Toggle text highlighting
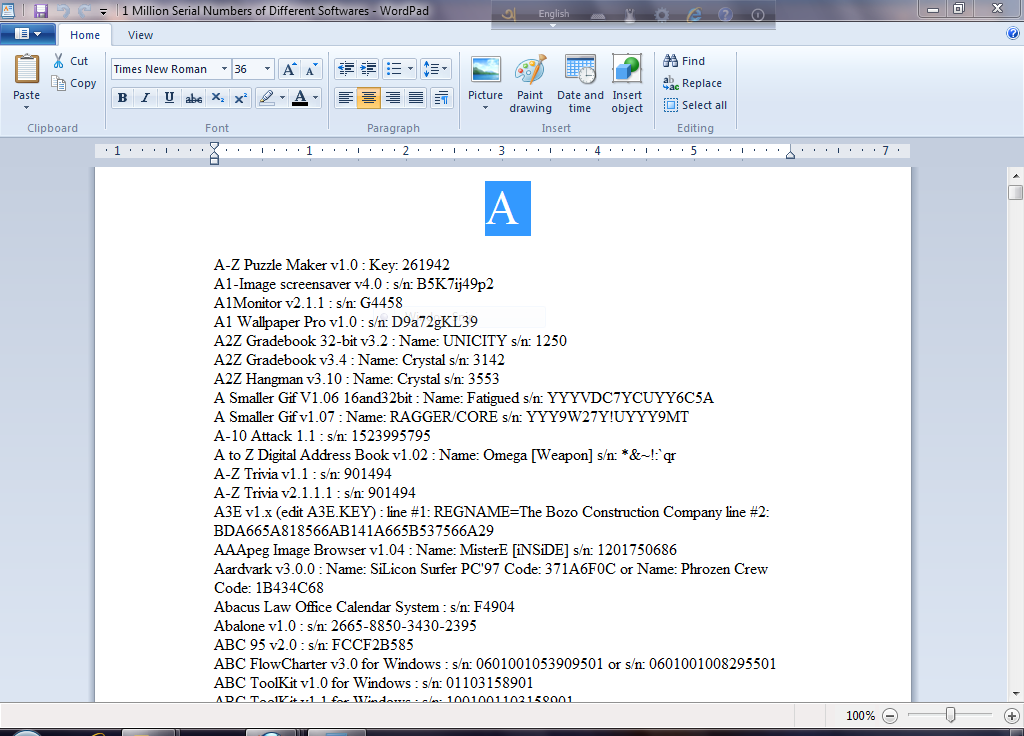The width and height of the screenshot is (1024, 736). click(268, 98)
